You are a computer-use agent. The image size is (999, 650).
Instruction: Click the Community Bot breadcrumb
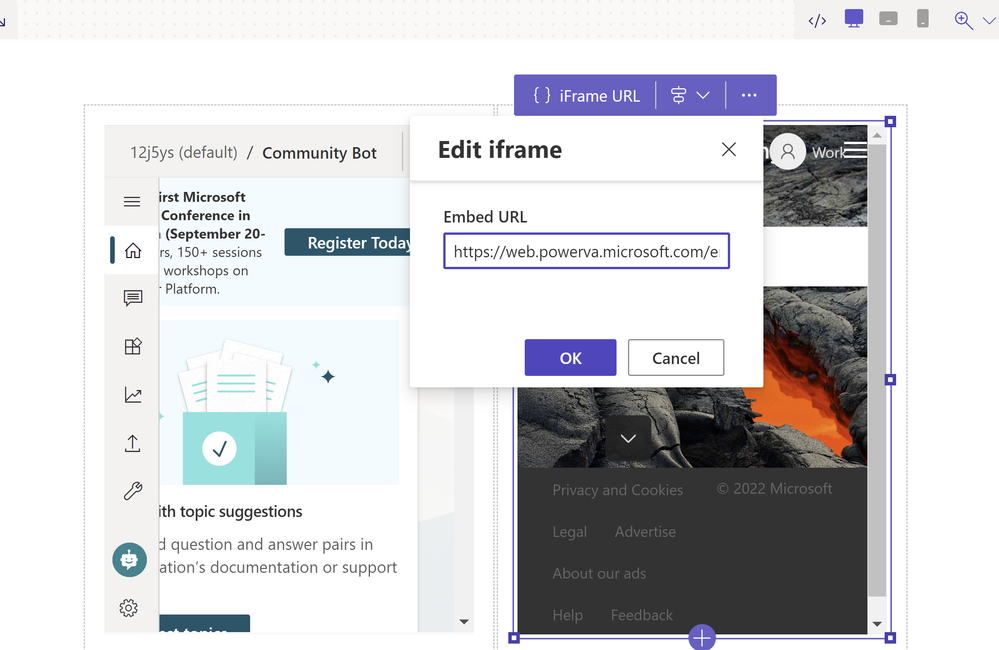tap(319, 153)
